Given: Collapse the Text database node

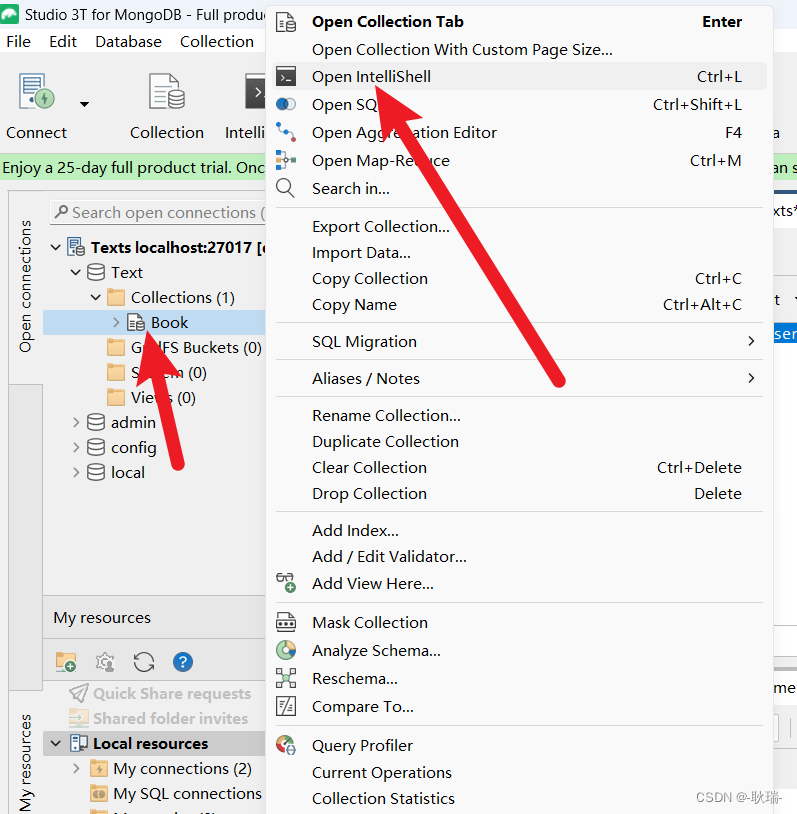Looking at the screenshot, I should click(x=76, y=272).
